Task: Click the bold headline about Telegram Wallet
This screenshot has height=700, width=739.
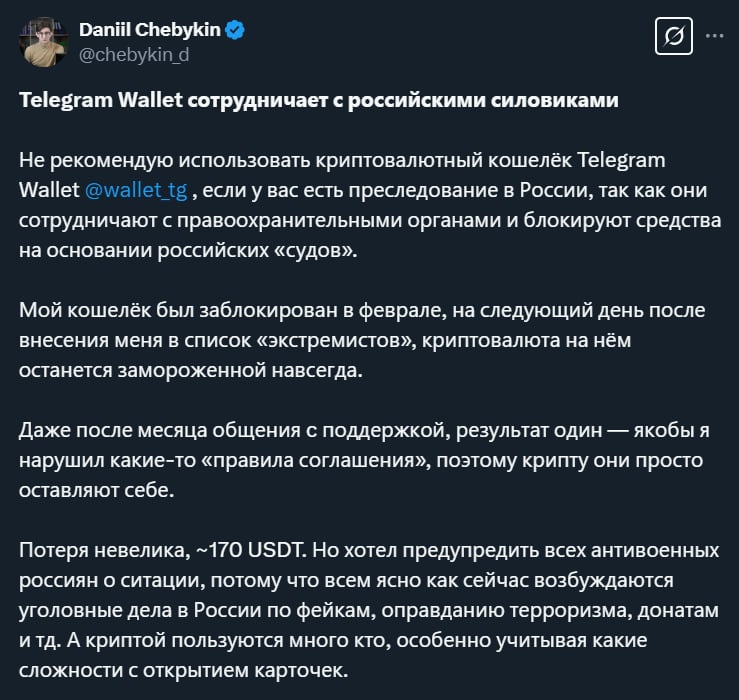Action: pyautogui.click(x=319, y=101)
